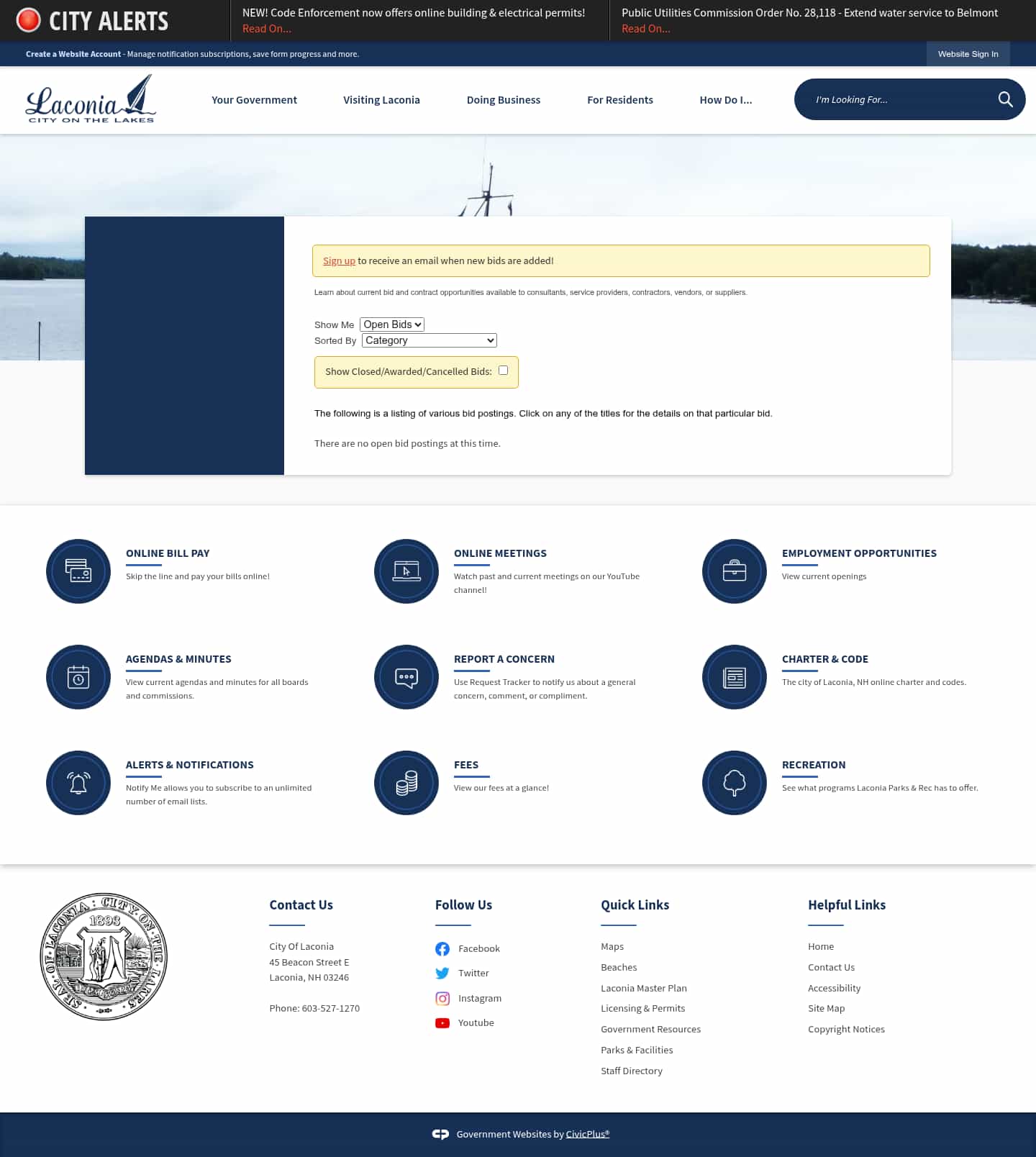This screenshot has width=1036, height=1157.
Task: Click the Maps quick link
Action: click(x=612, y=947)
